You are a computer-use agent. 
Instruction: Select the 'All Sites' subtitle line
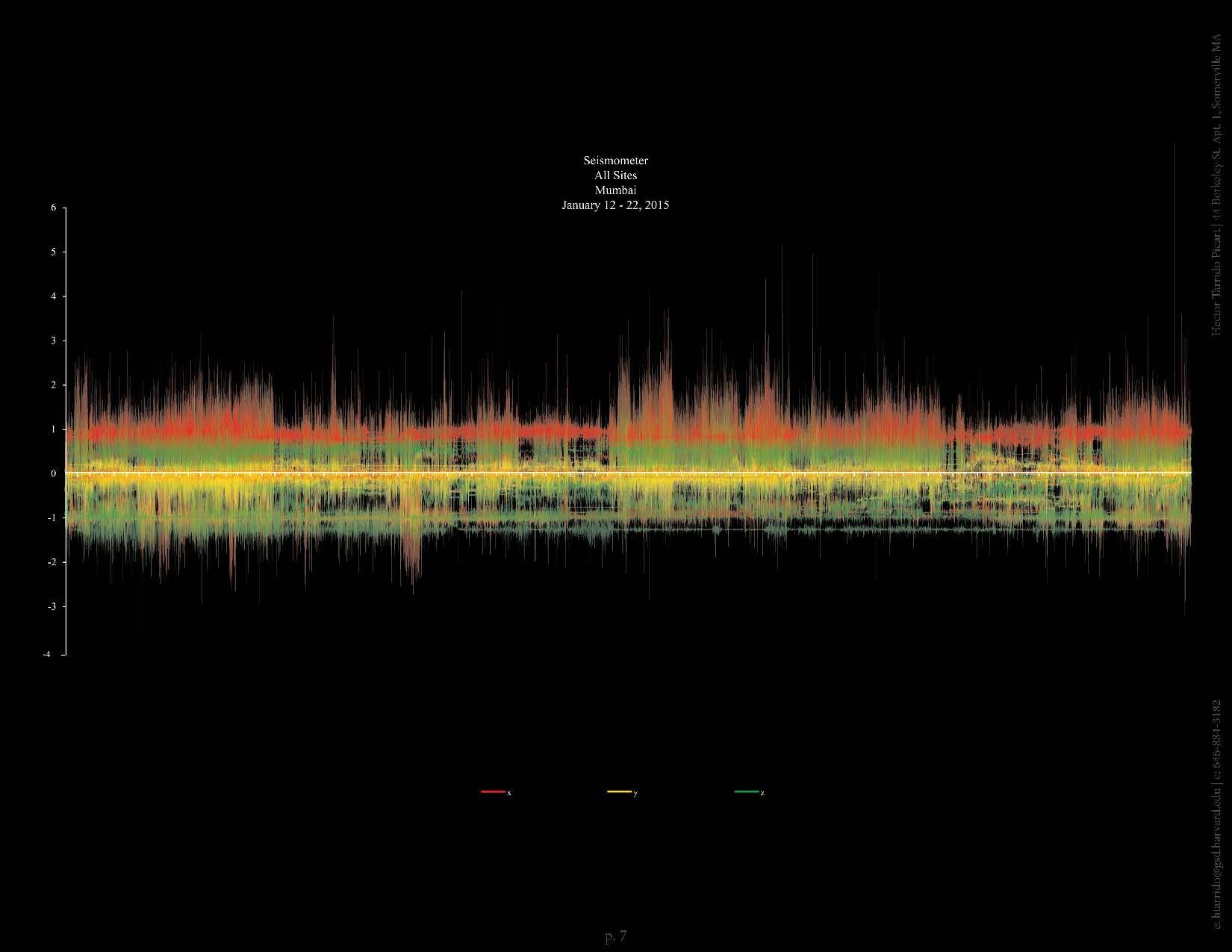tap(616, 175)
